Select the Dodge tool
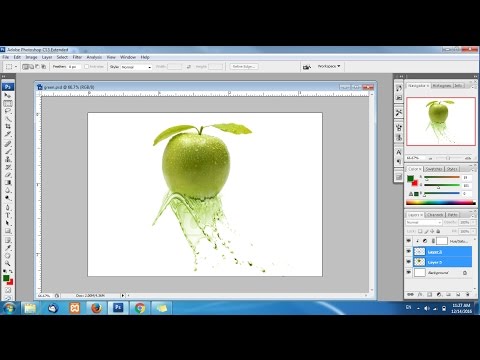Viewport: 480px width, 360px height. (8, 198)
